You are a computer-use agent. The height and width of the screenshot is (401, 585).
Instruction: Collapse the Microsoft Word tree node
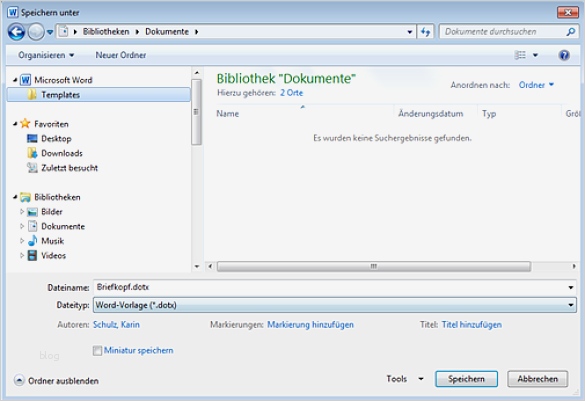point(15,80)
